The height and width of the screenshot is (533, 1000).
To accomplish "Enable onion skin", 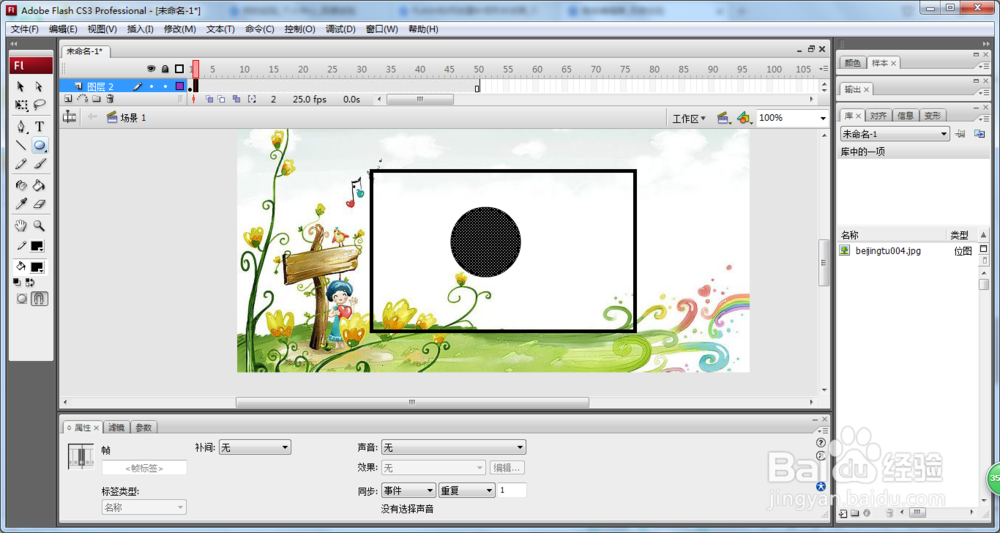I will click(209, 99).
